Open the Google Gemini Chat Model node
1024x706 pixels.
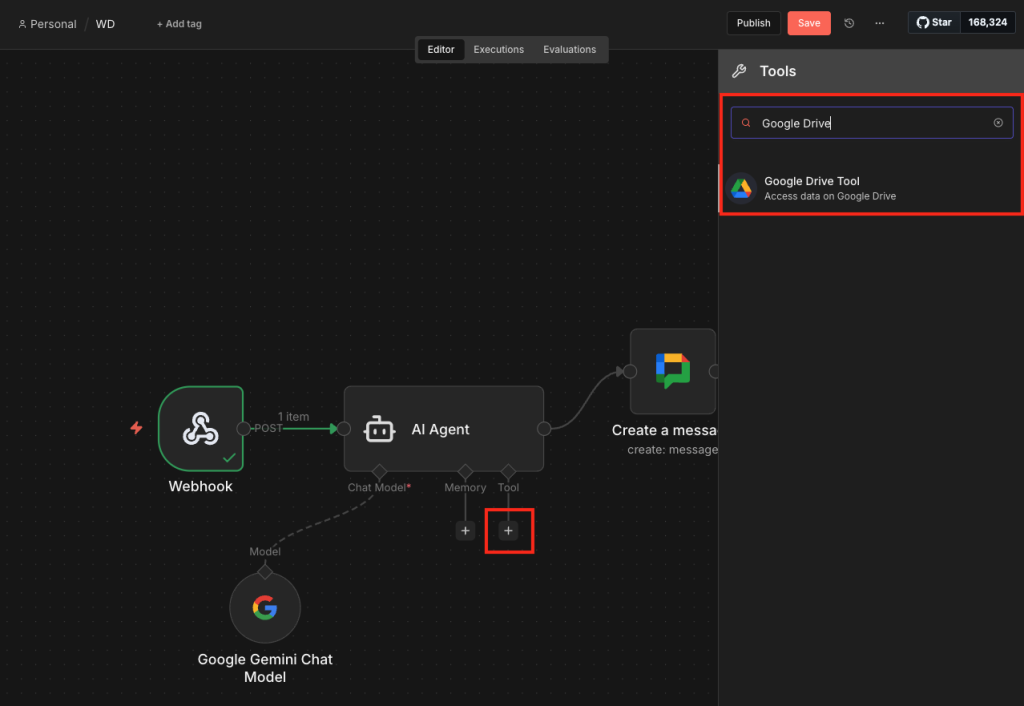[x=264, y=607]
